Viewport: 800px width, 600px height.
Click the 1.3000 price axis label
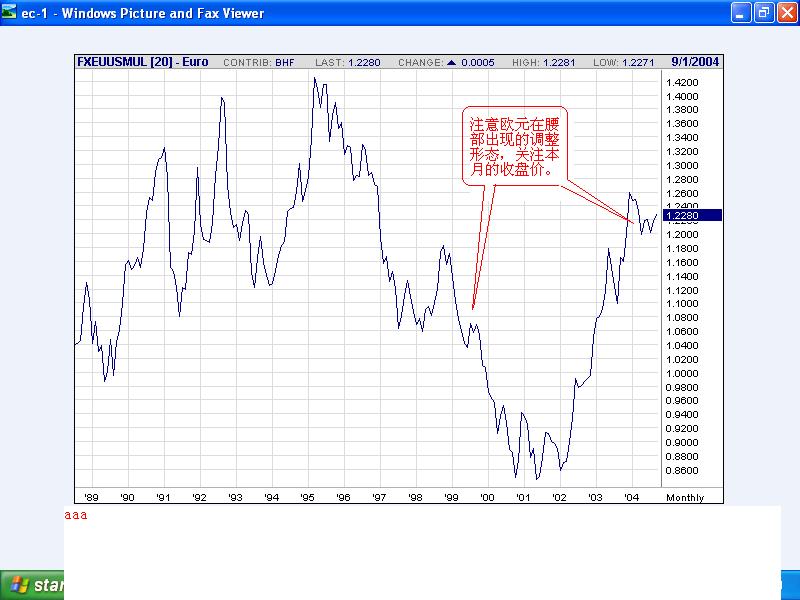tap(682, 166)
